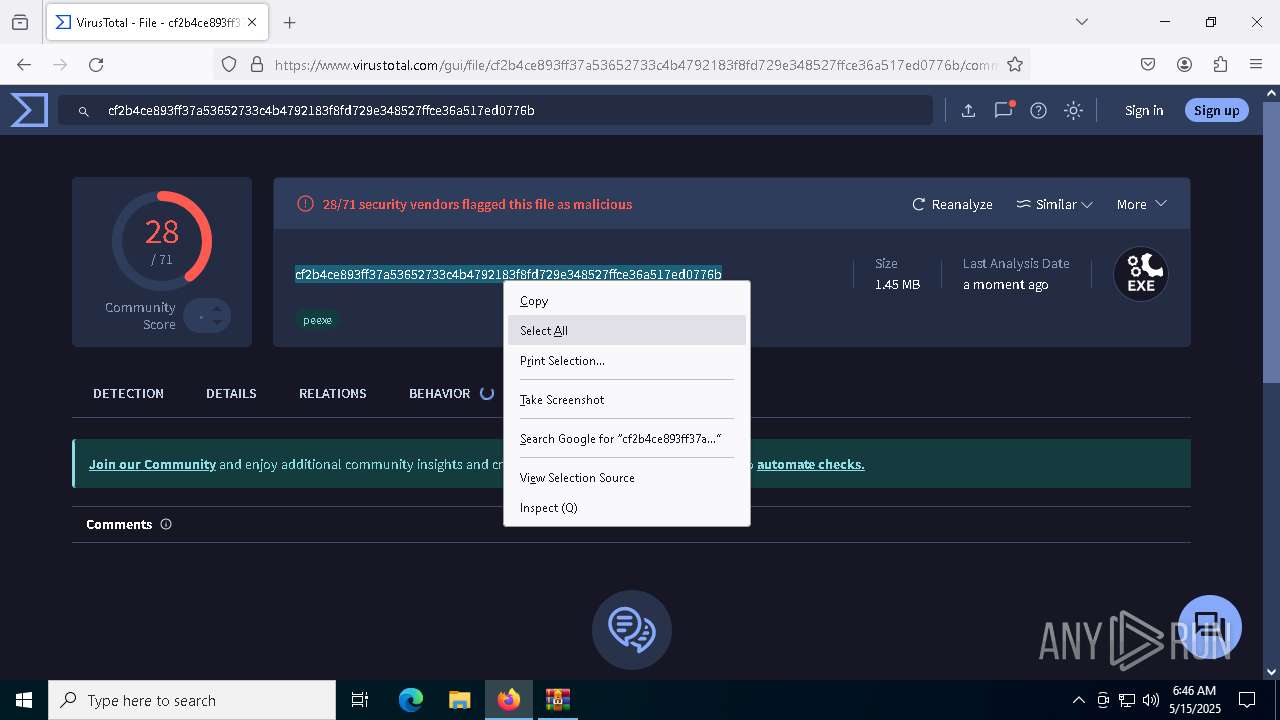
Task: Click the Comments info icon
Action: [166, 524]
